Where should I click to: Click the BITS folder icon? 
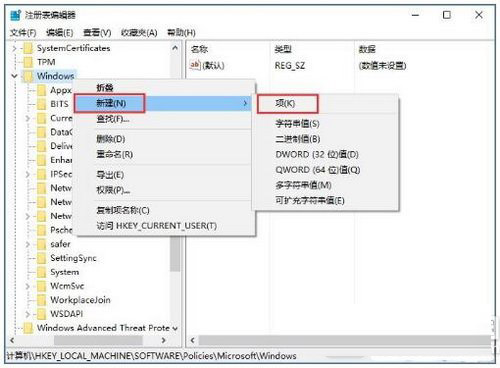click(42, 104)
